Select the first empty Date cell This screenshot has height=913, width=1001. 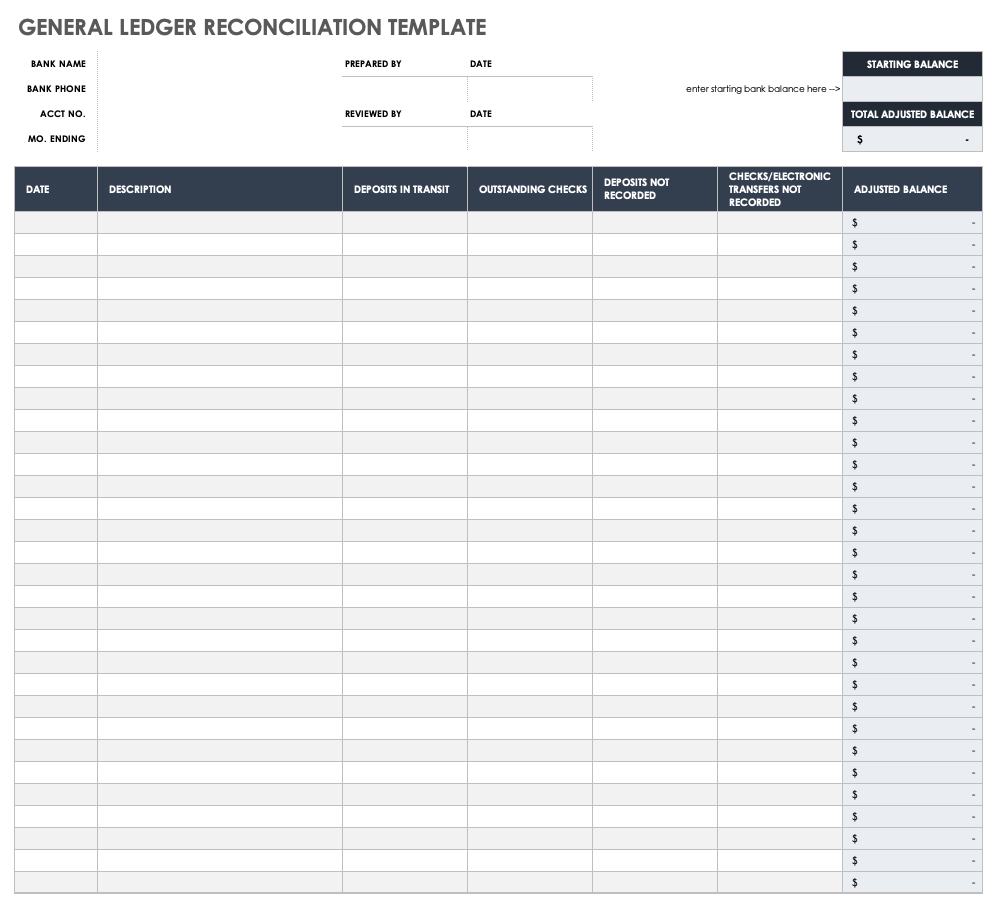point(55,222)
